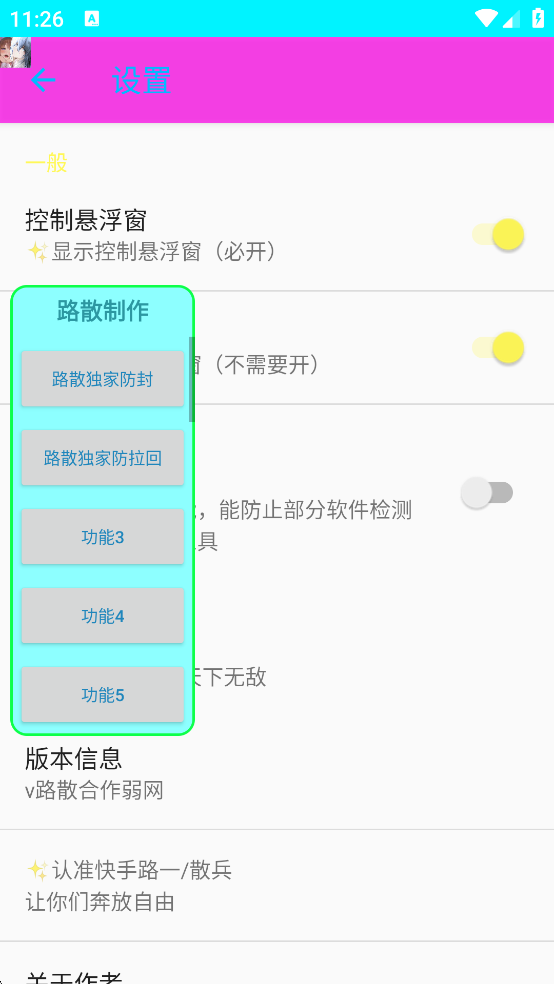Tap the anime avatar thumbnail in corner
Screen dimensions: 554x984
point(15,52)
